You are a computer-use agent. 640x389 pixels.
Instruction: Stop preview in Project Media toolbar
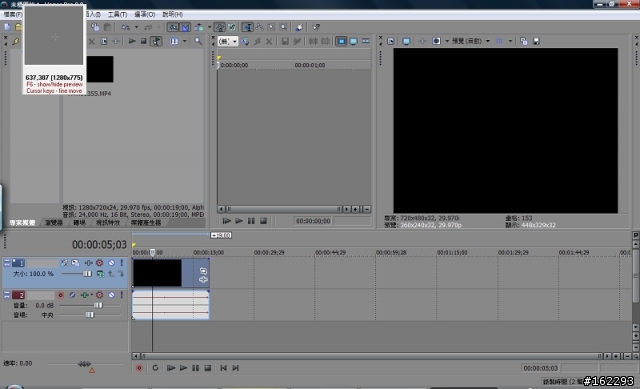click(x=144, y=41)
